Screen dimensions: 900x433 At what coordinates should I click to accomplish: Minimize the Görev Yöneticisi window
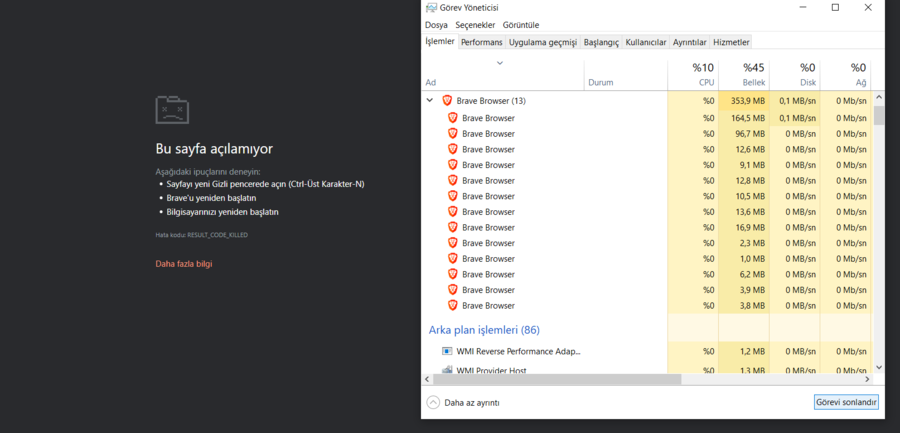(x=802, y=7)
